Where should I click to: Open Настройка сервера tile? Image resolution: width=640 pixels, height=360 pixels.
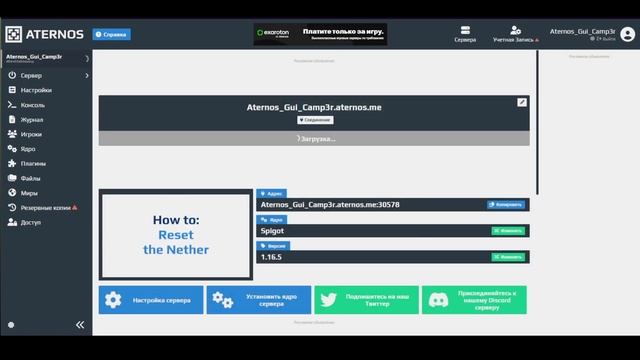[151, 300]
